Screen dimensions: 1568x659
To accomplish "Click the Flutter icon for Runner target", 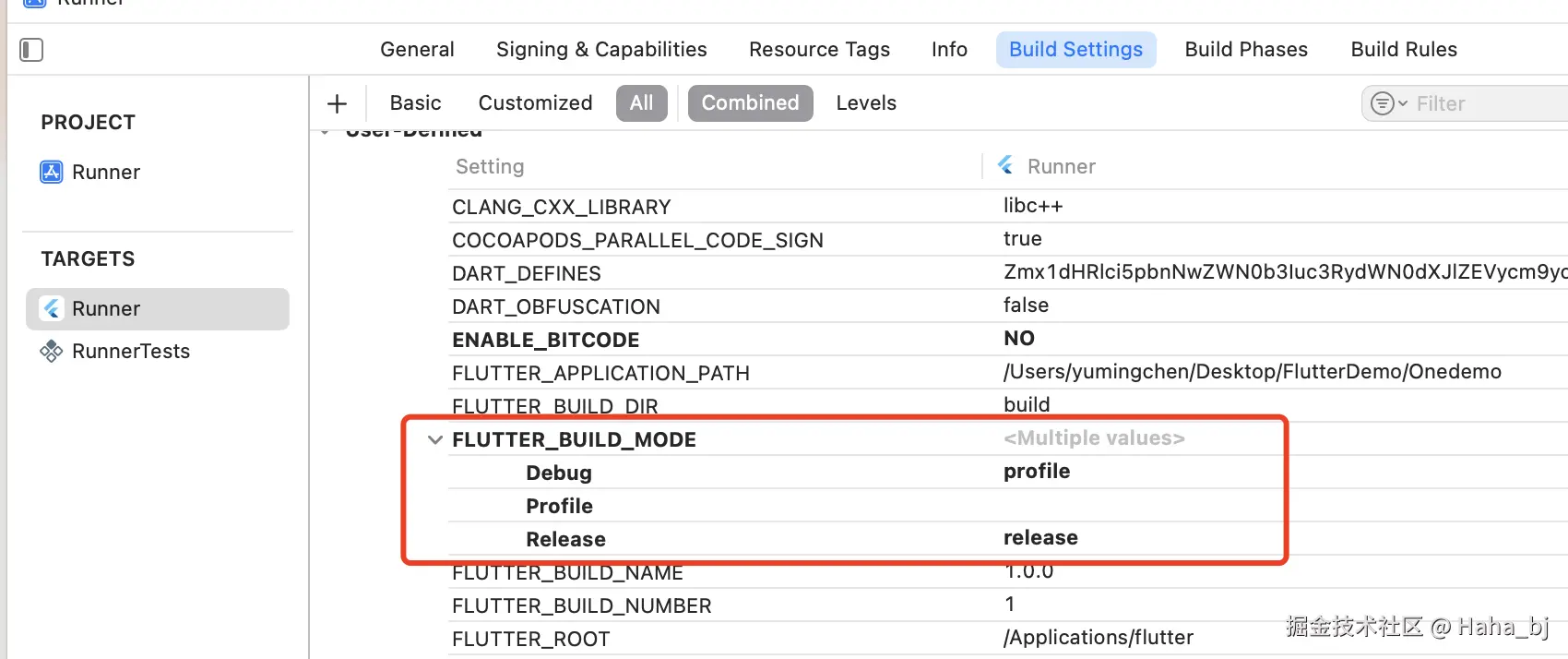I will (x=52, y=309).
